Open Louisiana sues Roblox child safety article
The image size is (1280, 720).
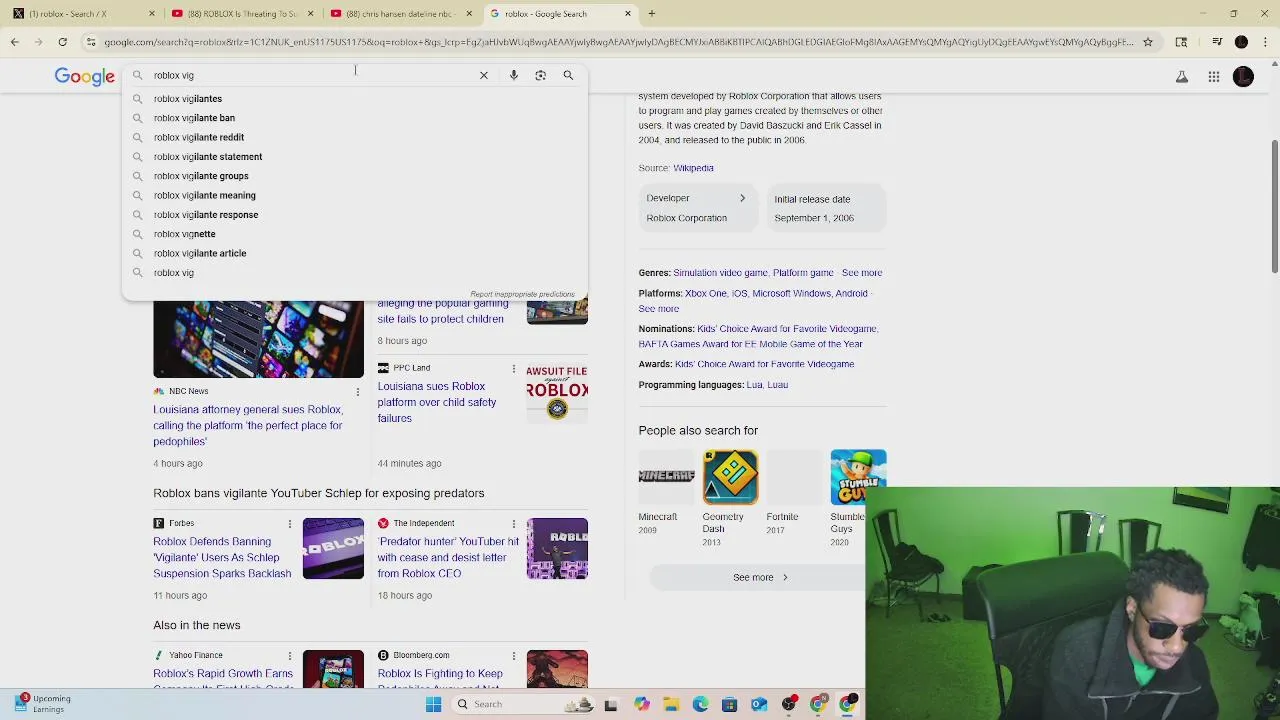point(437,402)
